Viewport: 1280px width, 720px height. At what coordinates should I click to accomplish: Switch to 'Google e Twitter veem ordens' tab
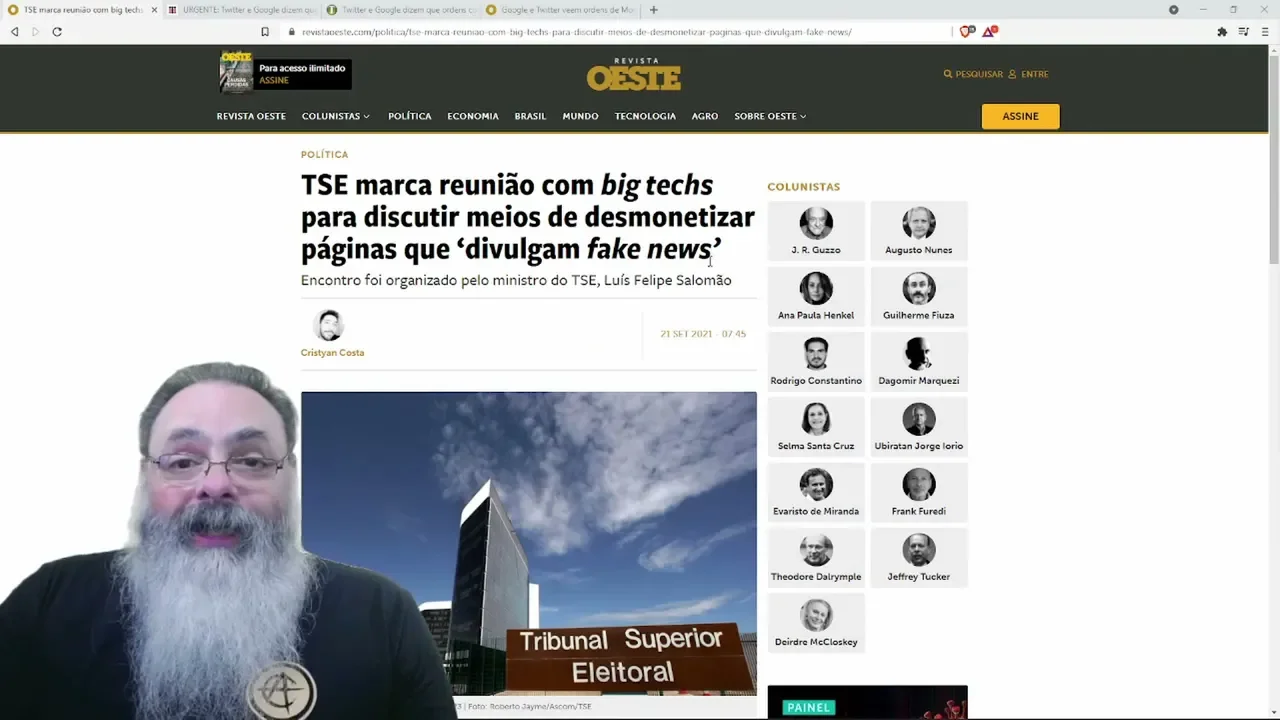561,10
